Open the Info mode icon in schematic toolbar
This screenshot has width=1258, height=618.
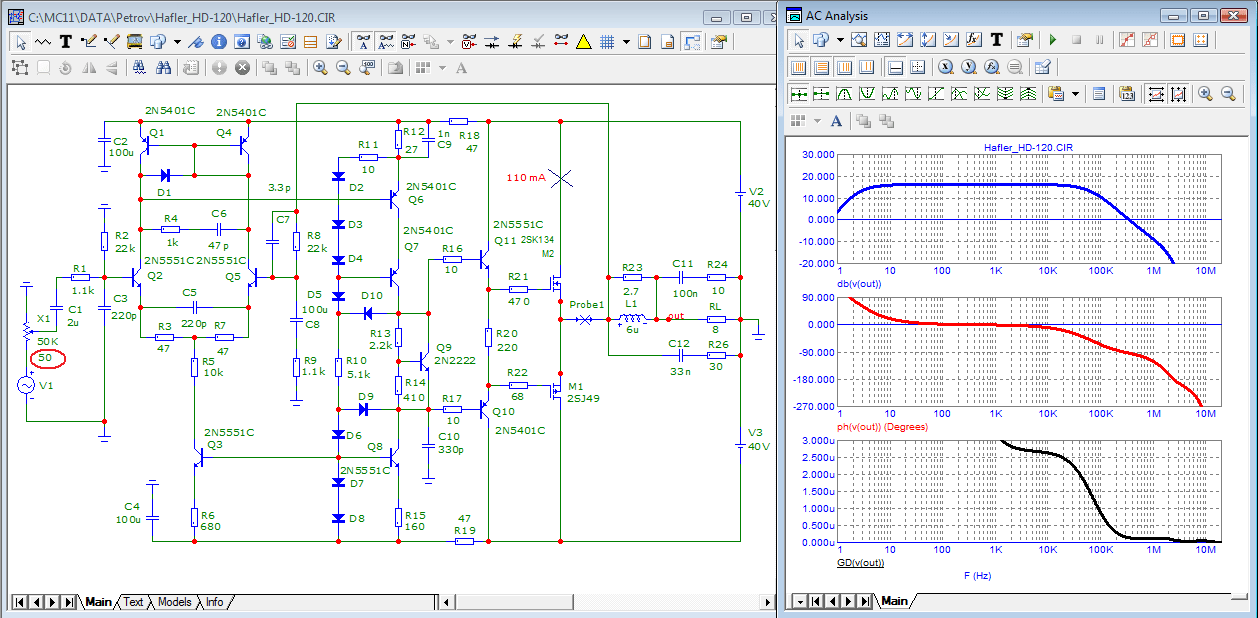pos(218,41)
